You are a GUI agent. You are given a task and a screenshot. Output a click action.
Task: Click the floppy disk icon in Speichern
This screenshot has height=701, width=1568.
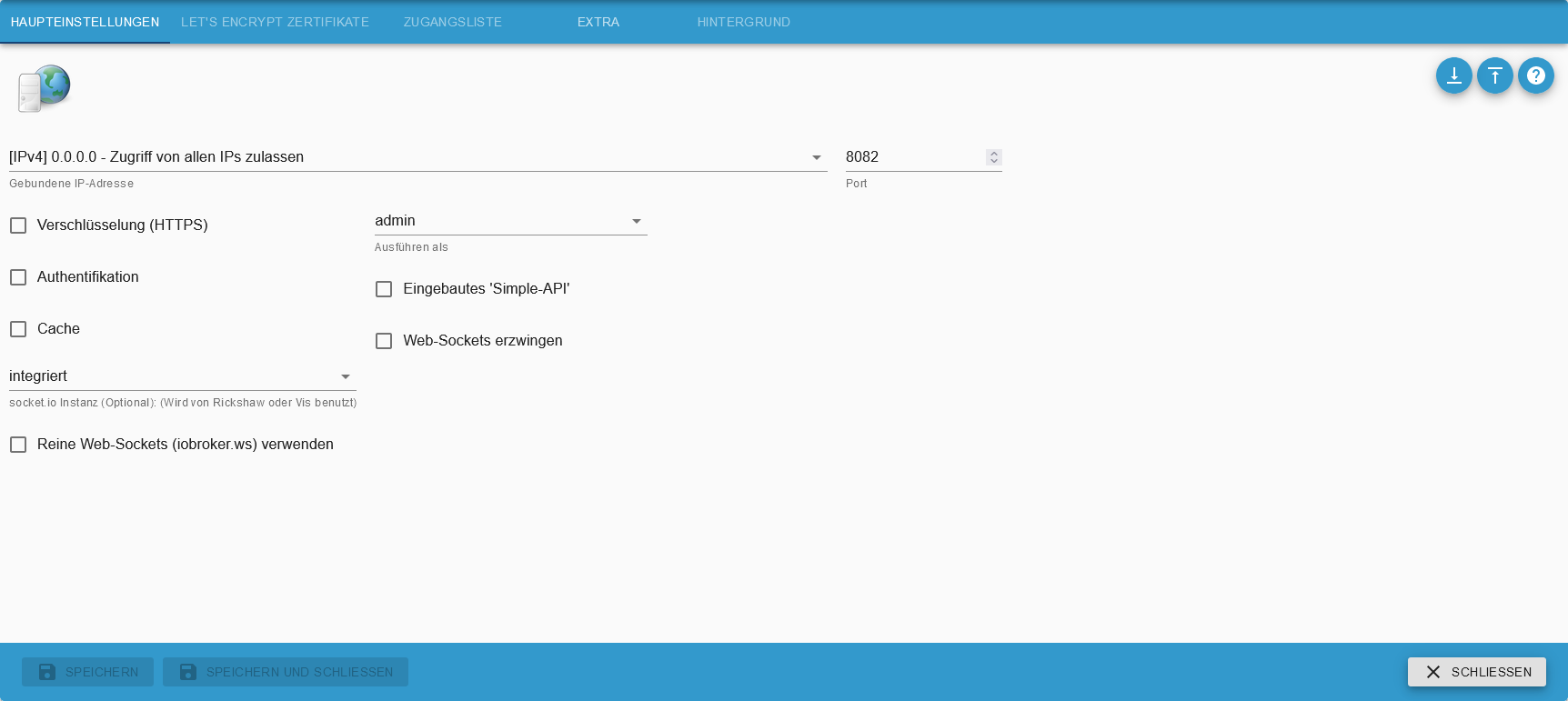pos(47,672)
